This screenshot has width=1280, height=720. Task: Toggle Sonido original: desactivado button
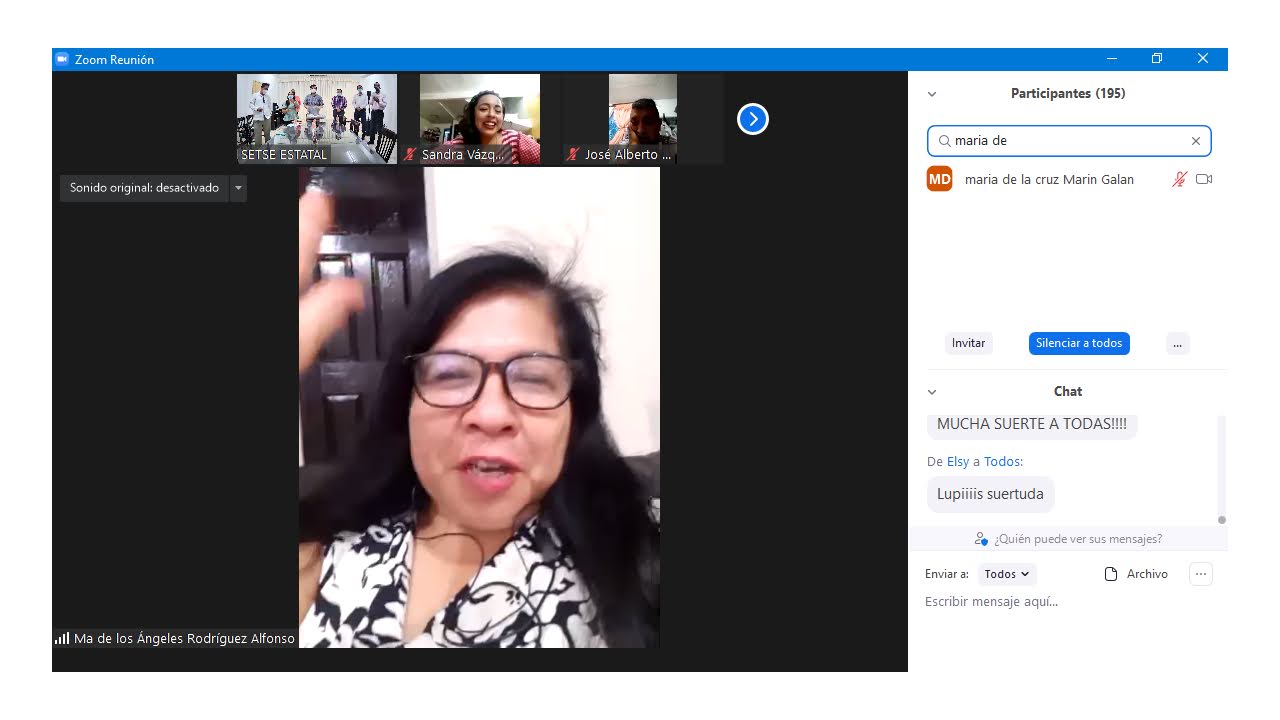point(144,188)
